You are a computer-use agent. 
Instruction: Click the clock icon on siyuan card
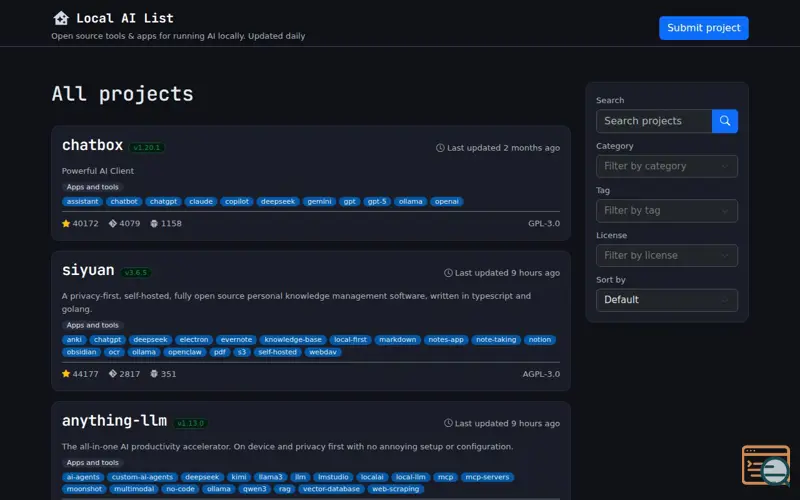click(x=448, y=273)
